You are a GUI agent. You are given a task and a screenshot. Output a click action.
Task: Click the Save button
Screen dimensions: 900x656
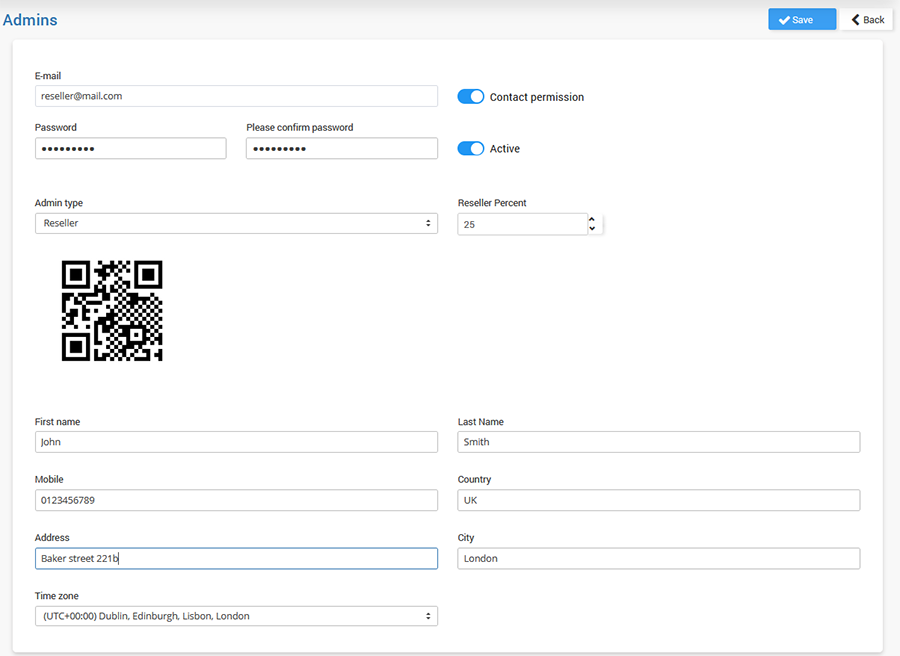coord(801,20)
